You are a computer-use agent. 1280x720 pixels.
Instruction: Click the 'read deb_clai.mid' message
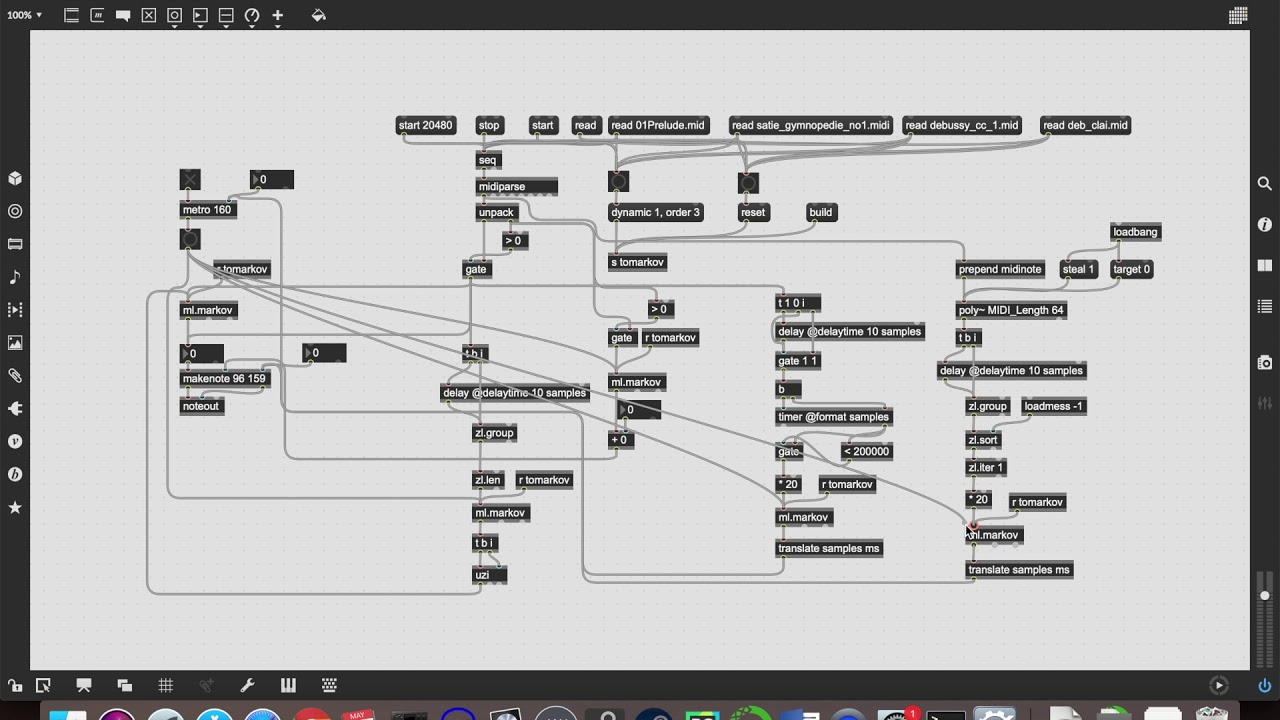pos(1085,125)
